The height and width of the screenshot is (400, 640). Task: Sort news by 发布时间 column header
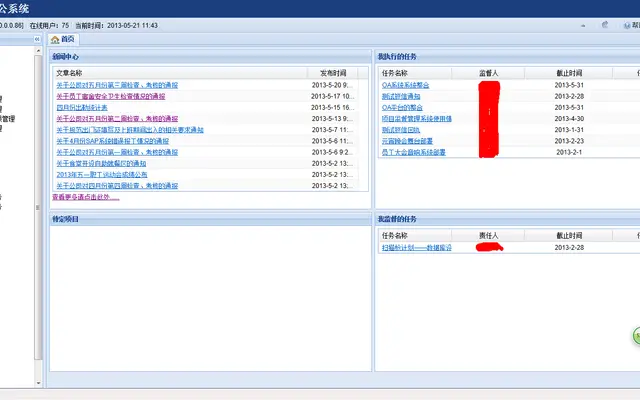click(x=333, y=73)
